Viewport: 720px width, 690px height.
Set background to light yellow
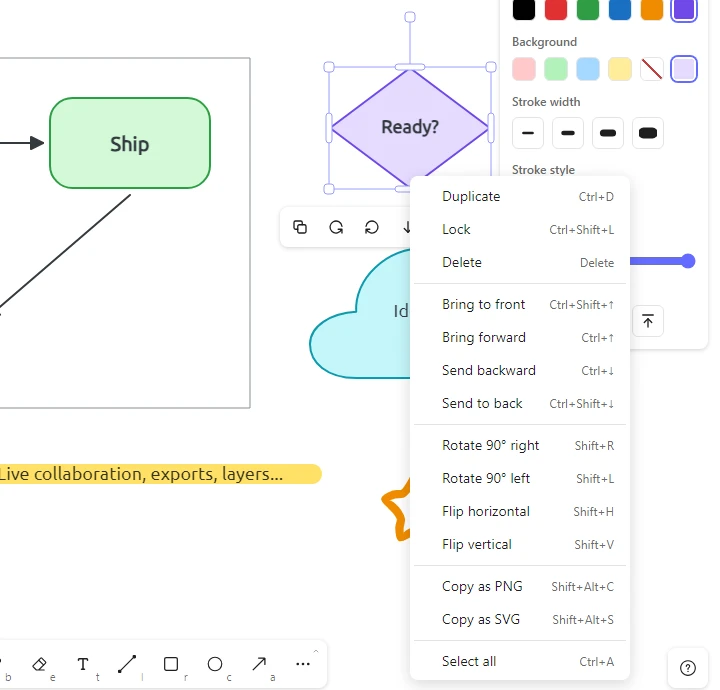pyautogui.click(x=620, y=69)
